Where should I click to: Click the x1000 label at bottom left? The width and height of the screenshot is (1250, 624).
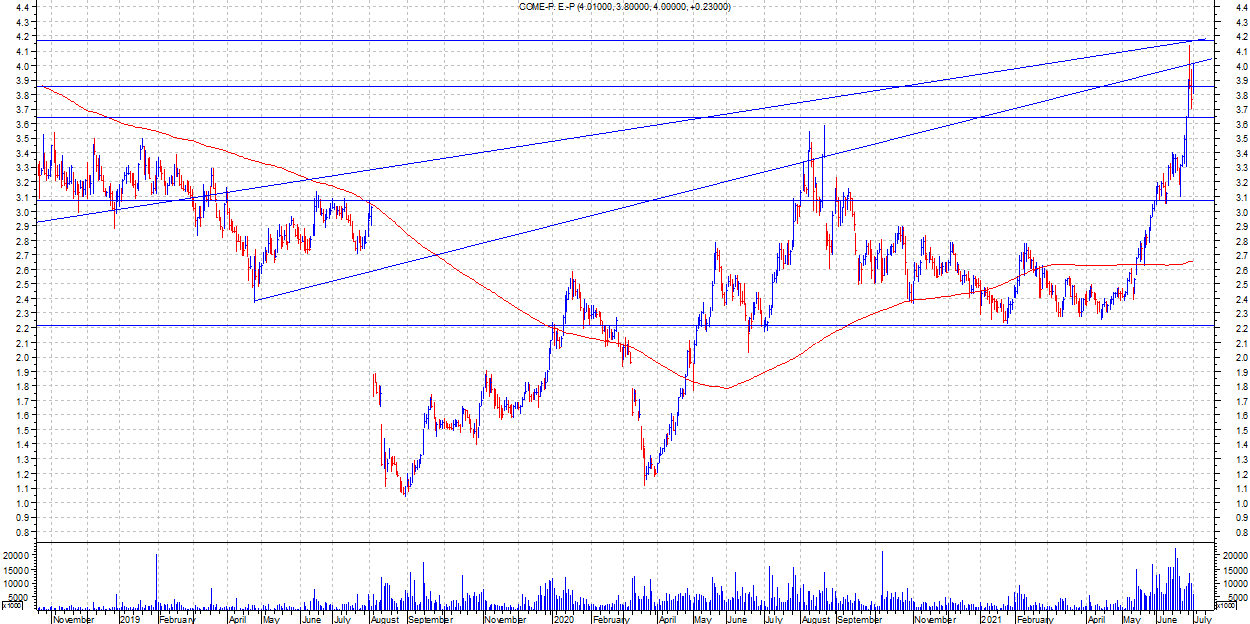tap(12, 606)
